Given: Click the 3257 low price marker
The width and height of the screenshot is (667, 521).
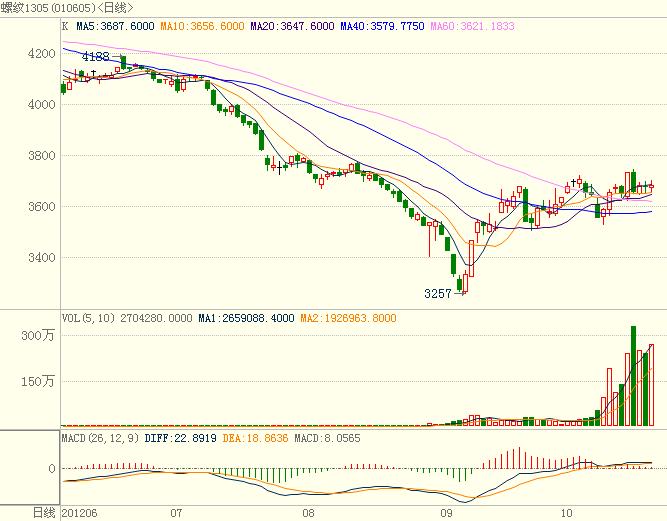Looking at the screenshot, I should (438, 294).
